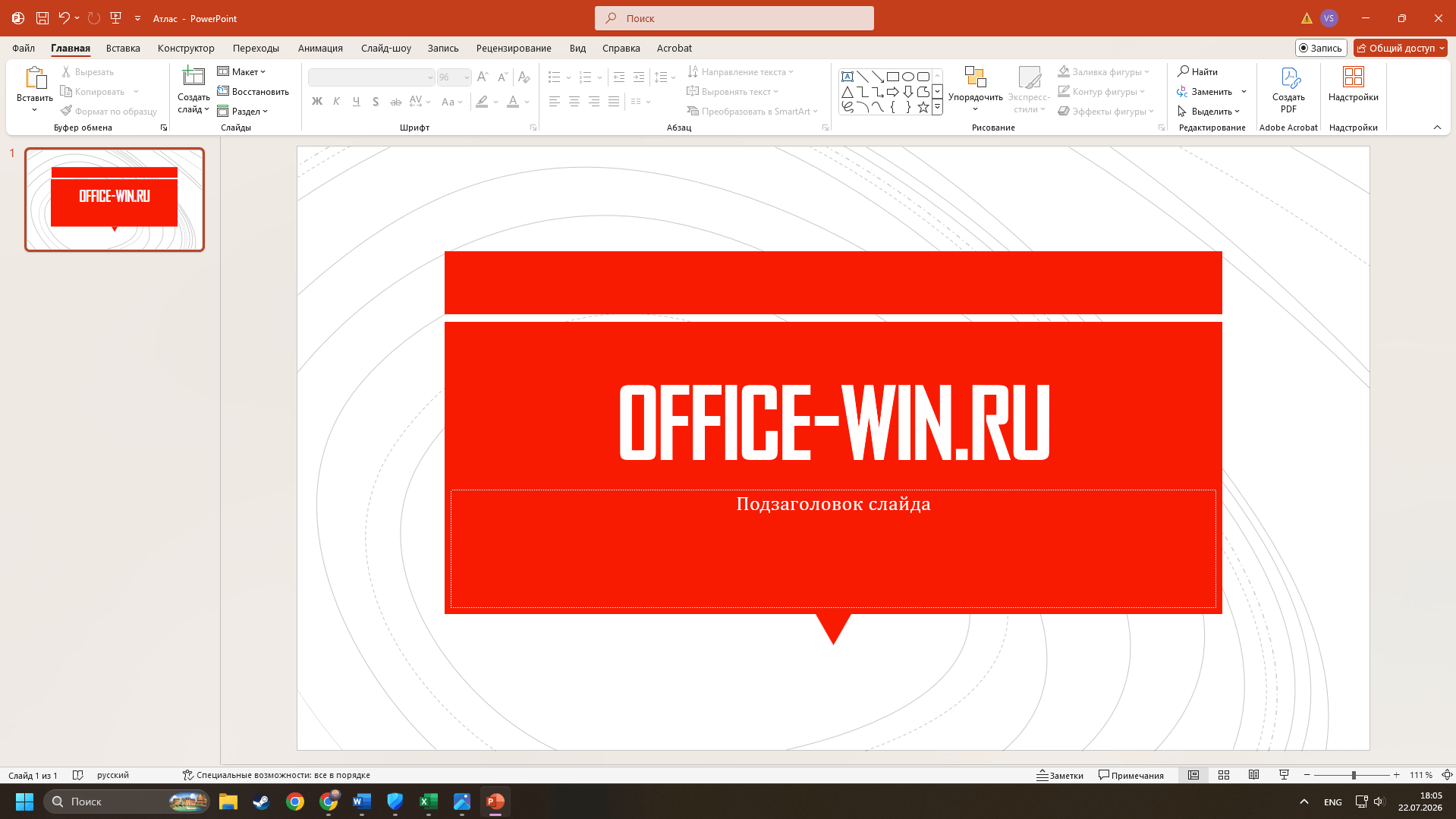1456x819 pixels.
Task: Open Arrange (Упорядочить) tool
Action: [976, 88]
